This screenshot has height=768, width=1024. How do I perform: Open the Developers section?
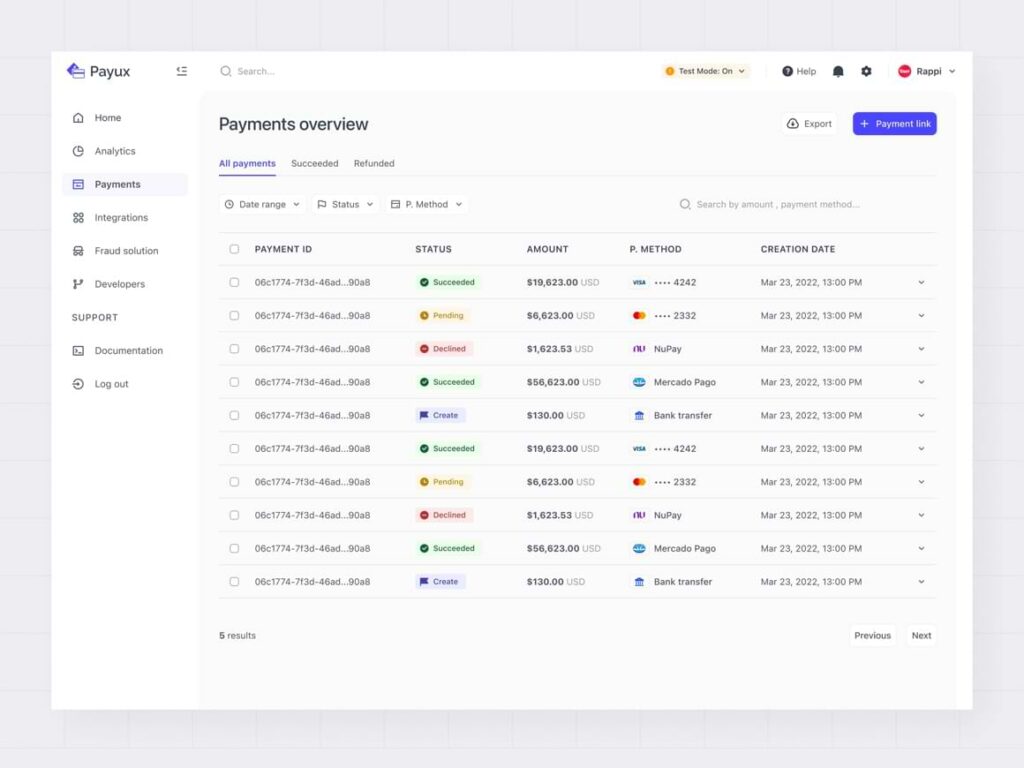(117, 284)
